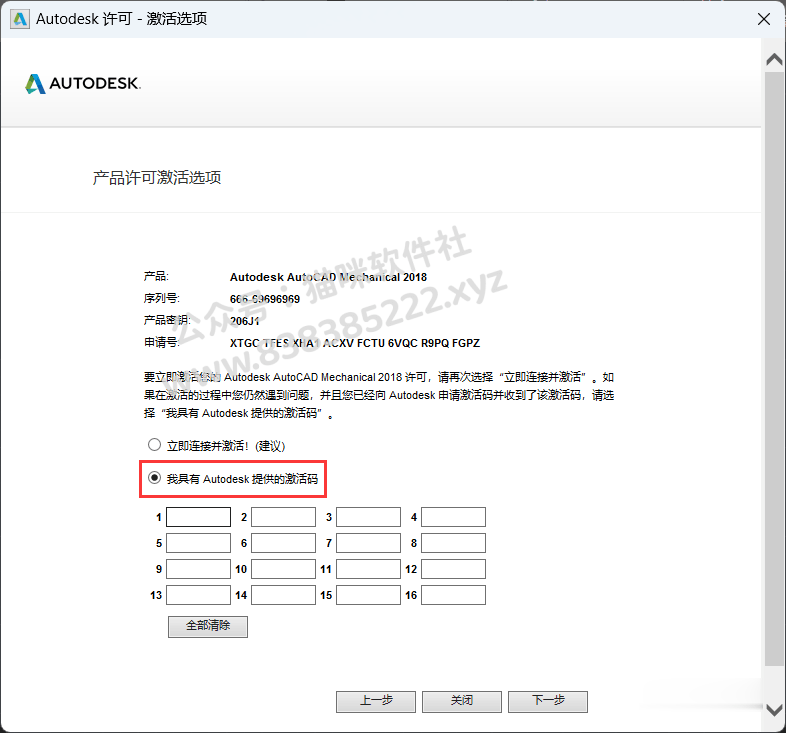Click activation code field 11
This screenshot has height=733, width=786.
coord(368,569)
